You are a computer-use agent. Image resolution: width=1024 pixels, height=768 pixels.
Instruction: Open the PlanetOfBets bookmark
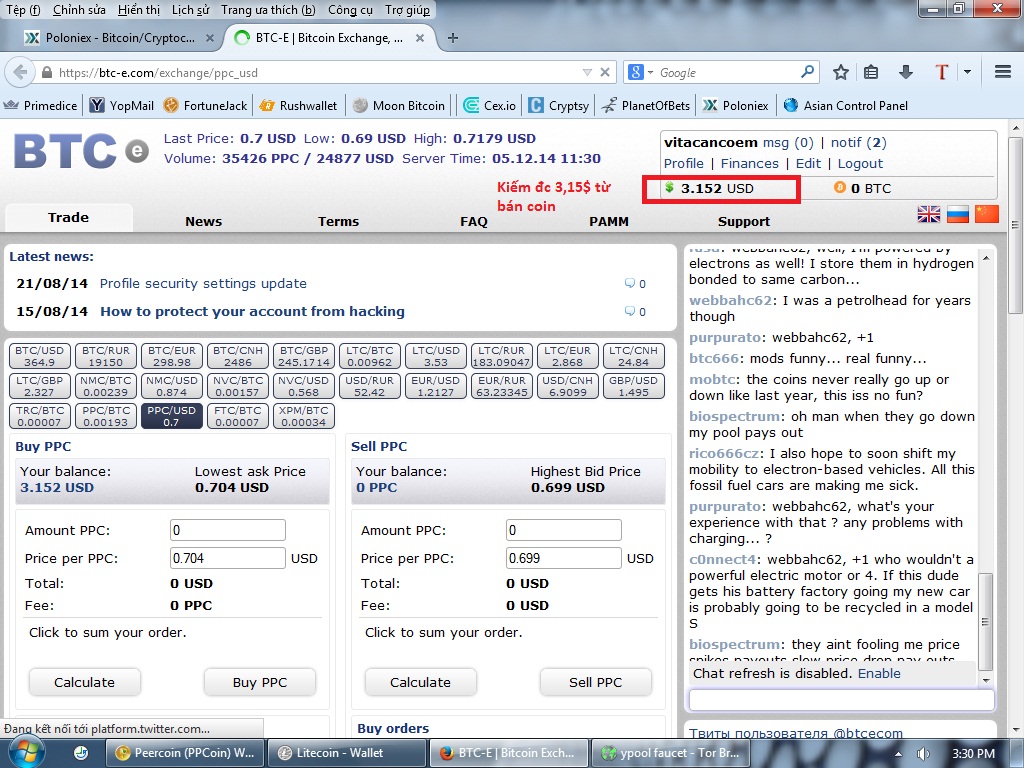646,106
